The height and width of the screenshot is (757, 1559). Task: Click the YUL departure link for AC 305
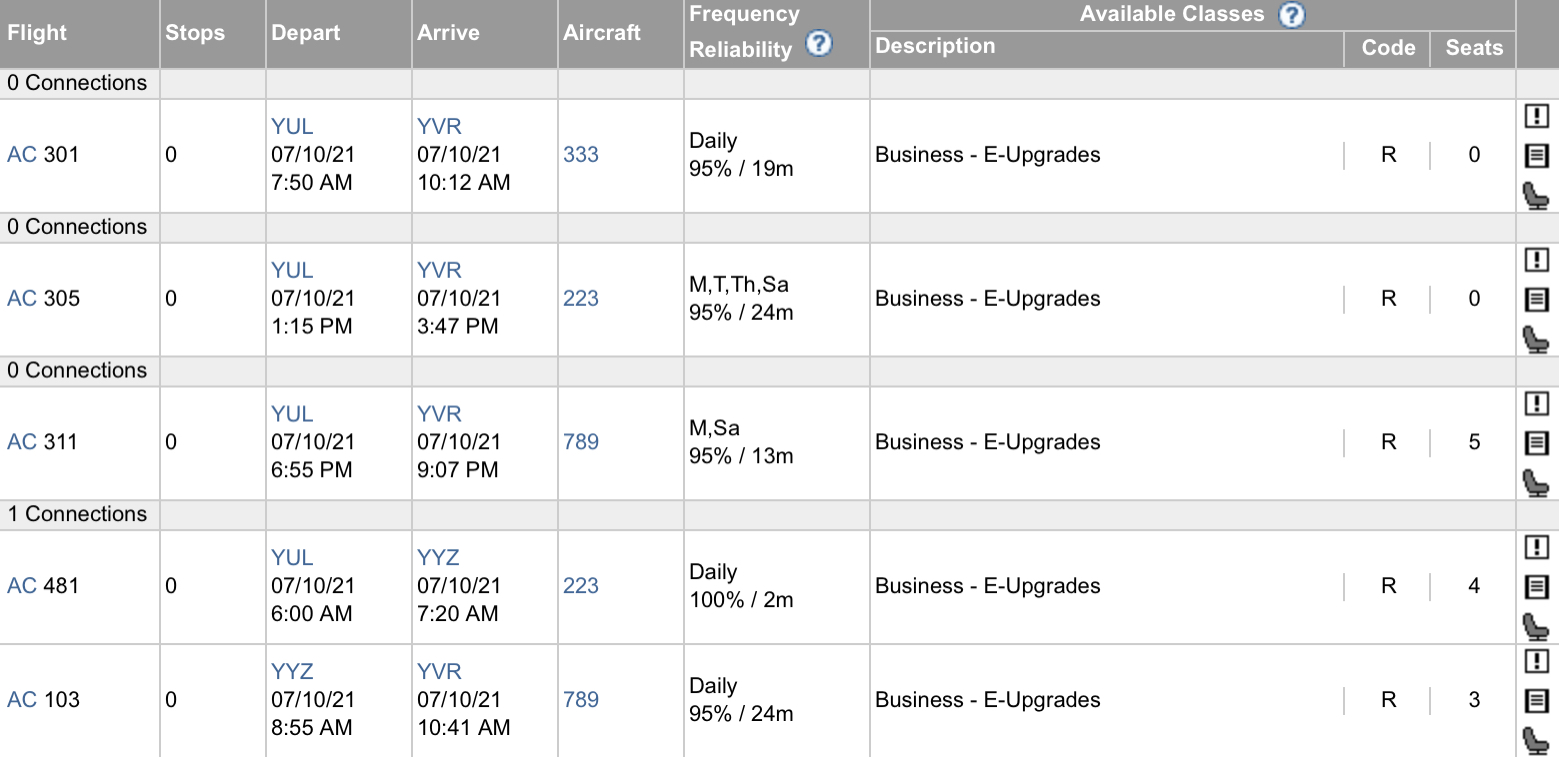pyautogui.click(x=291, y=271)
